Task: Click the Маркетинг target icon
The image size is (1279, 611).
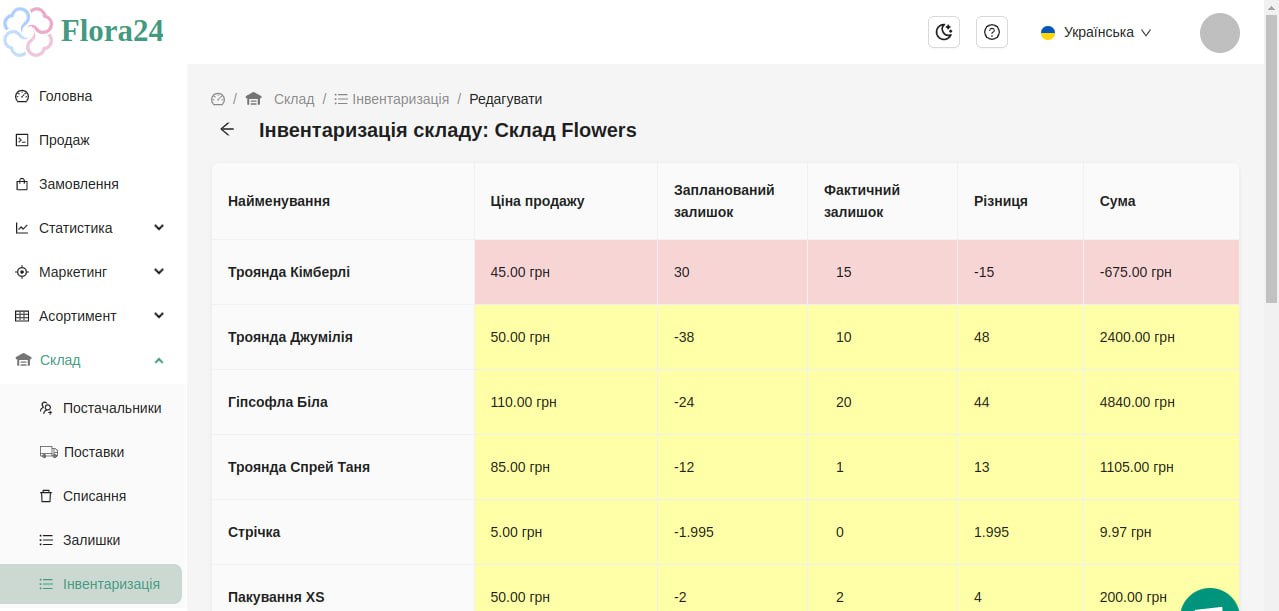Action: pos(22,272)
